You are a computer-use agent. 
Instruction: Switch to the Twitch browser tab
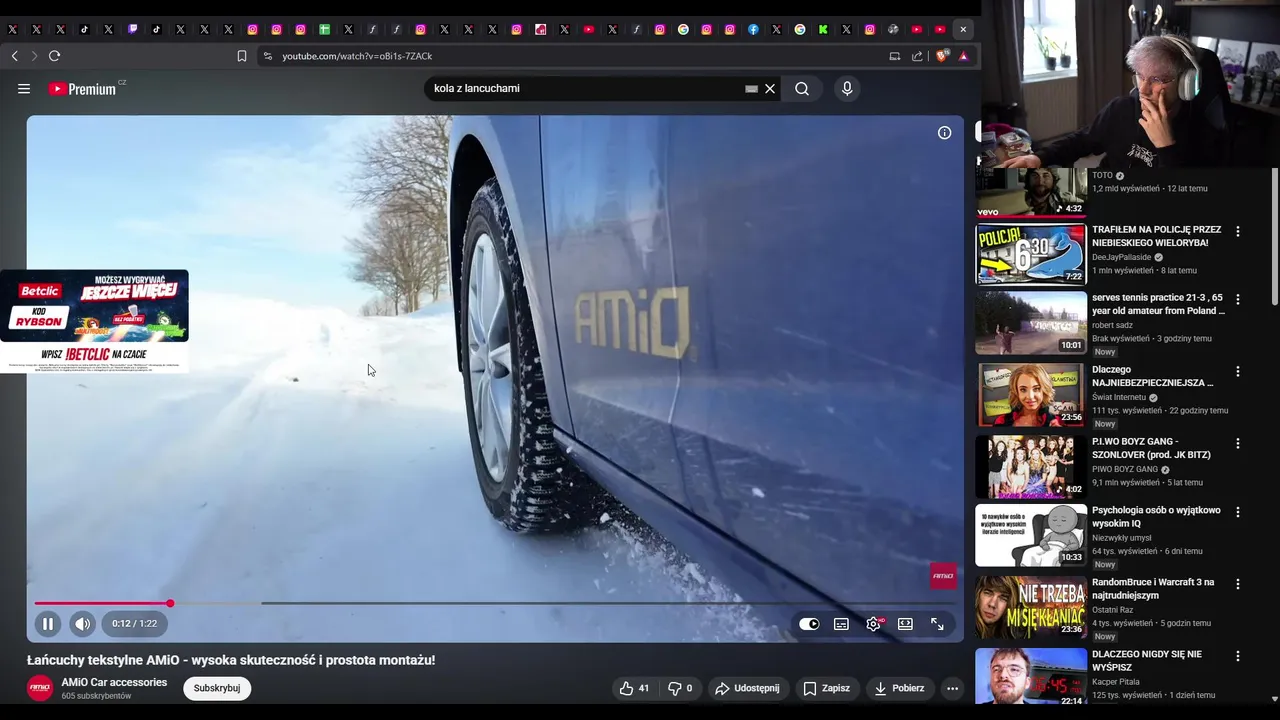133,29
